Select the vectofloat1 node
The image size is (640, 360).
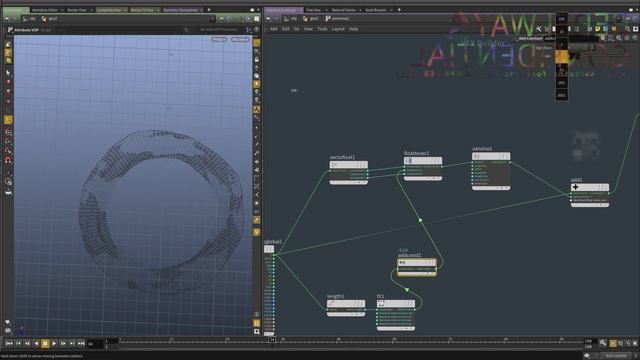coord(349,164)
